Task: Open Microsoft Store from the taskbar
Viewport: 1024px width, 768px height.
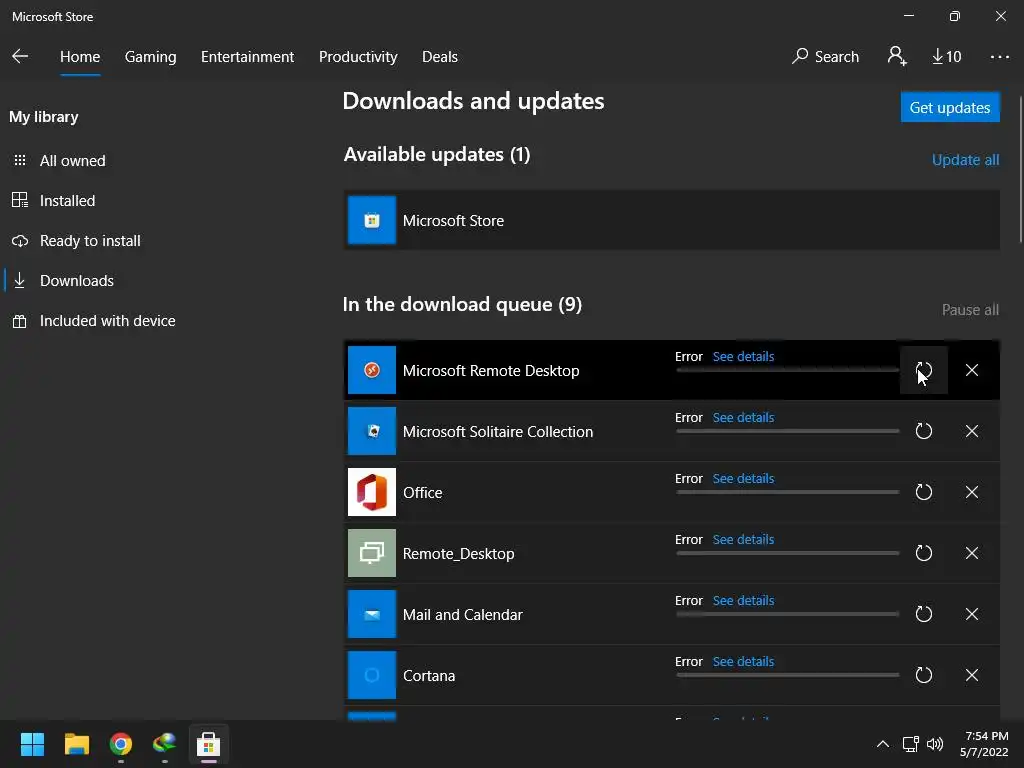Action: pos(208,744)
